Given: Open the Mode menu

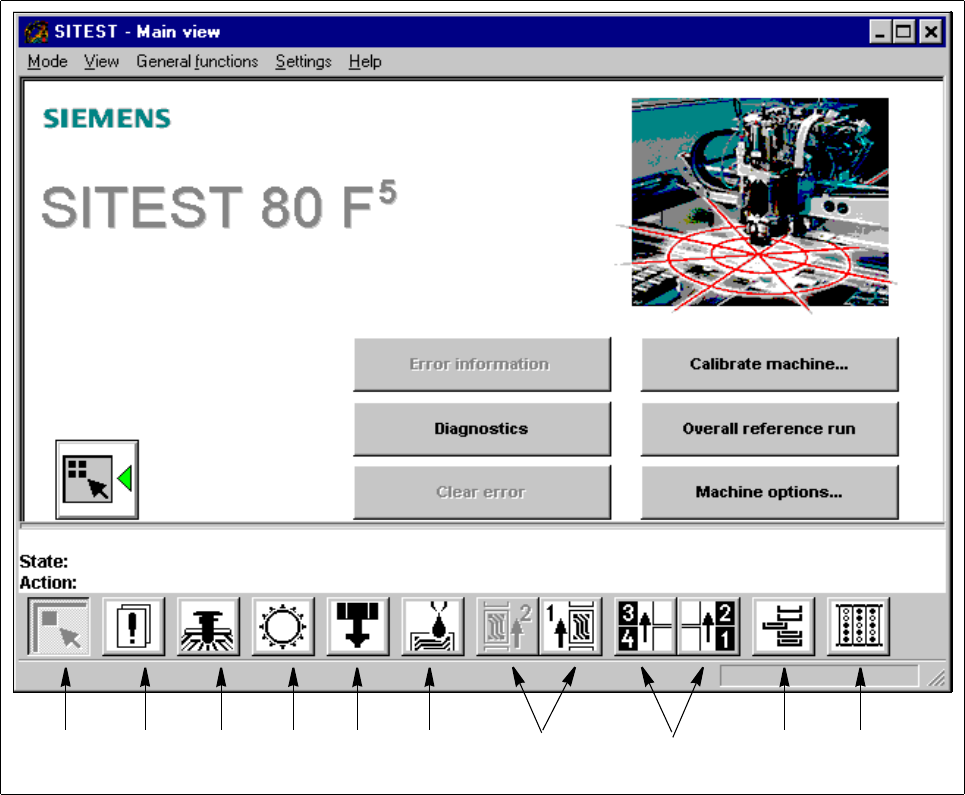Looking at the screenshot, I should tap(47, 62).
